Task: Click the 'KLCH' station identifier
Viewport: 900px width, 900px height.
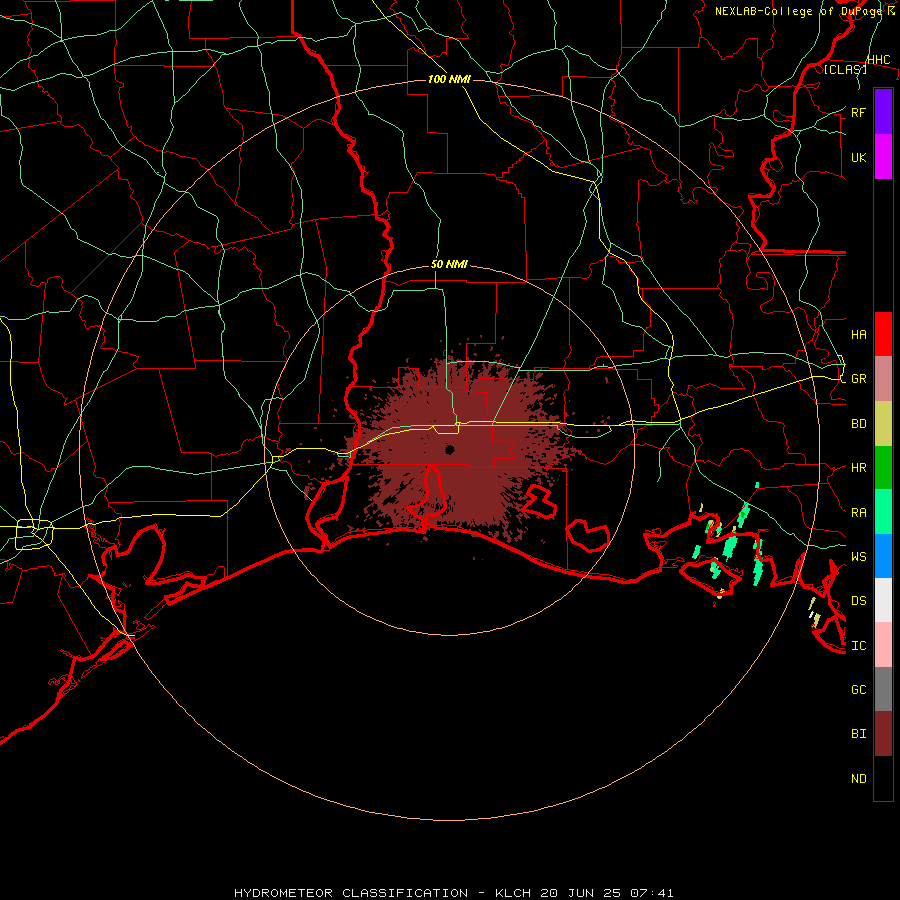Action: pyautogui.click(x=513, y=893)
